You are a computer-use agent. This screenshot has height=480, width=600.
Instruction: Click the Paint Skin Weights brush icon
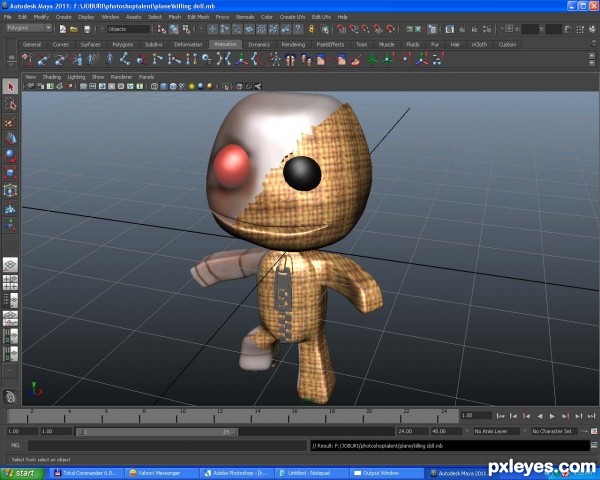click(x=356, y=59)
